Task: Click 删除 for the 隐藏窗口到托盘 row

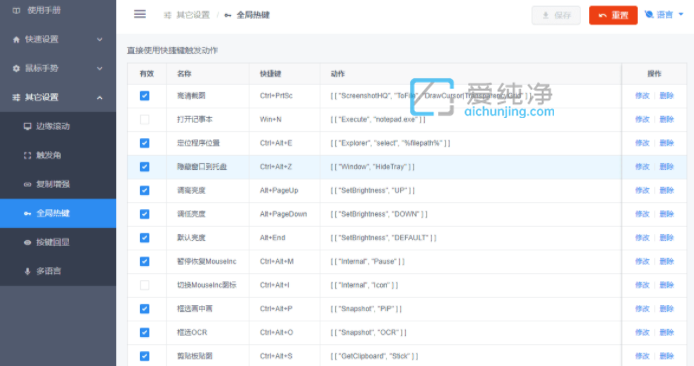Action: [x=667, y=167]
